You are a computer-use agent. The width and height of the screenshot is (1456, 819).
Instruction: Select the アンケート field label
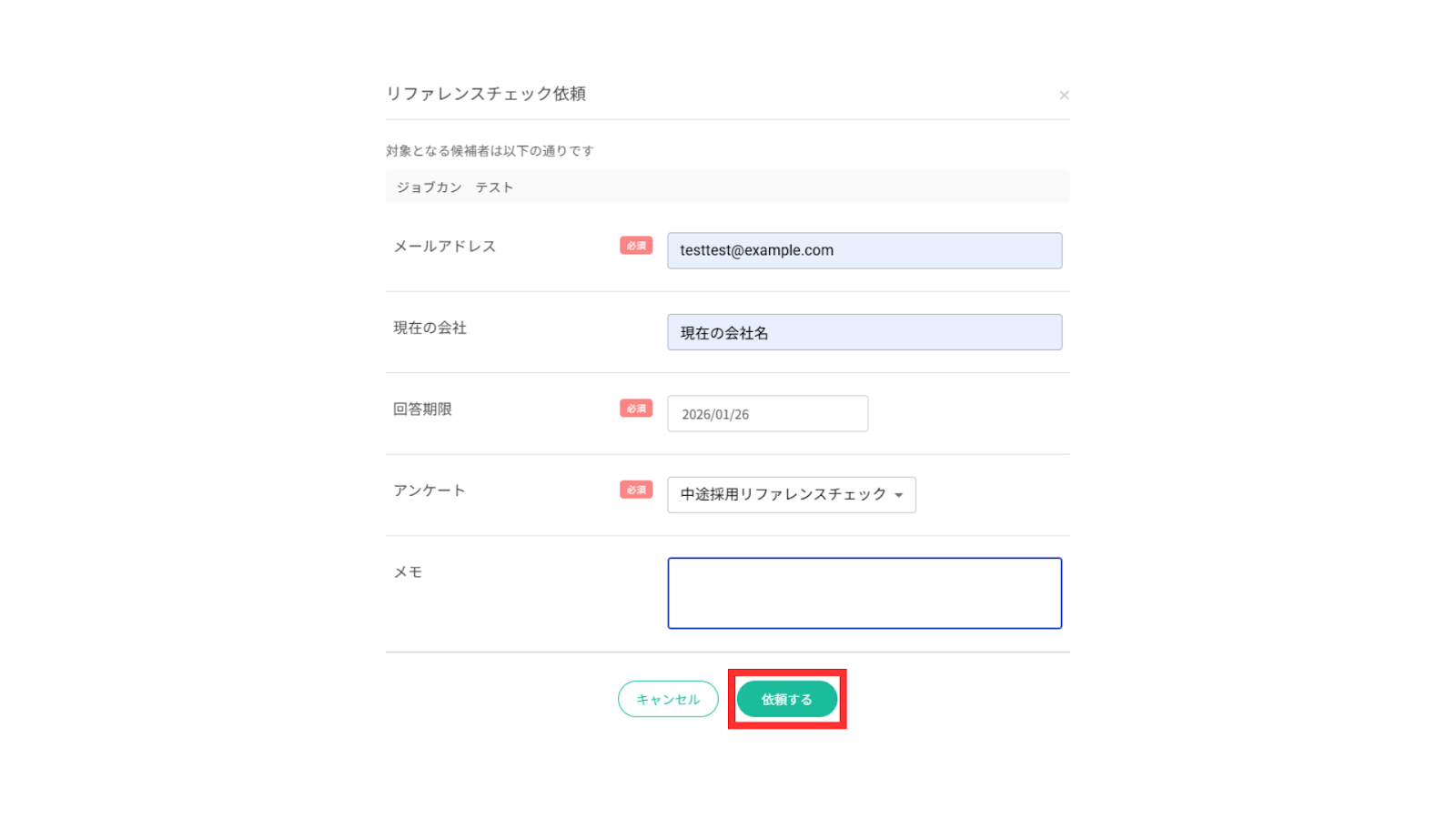pyautogui.click(x=429, y=490)
